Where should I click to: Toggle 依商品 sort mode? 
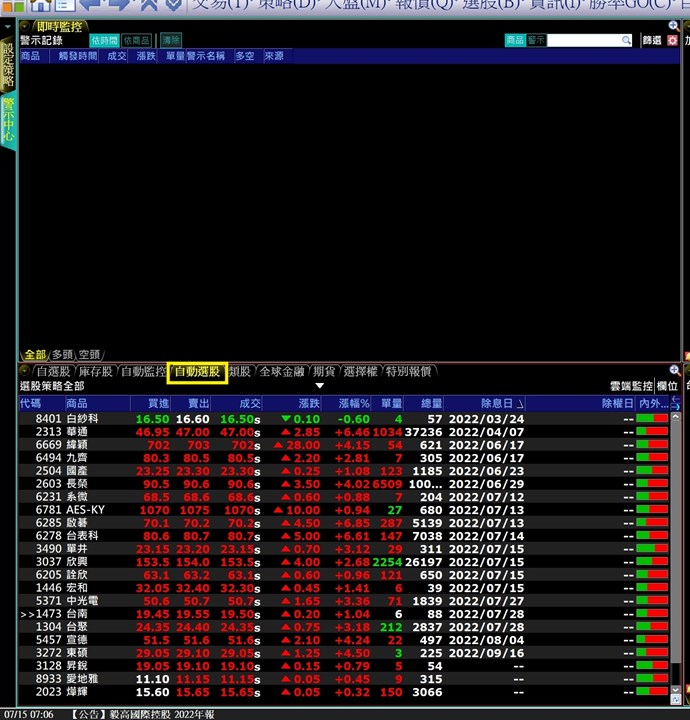click(136, 40)
